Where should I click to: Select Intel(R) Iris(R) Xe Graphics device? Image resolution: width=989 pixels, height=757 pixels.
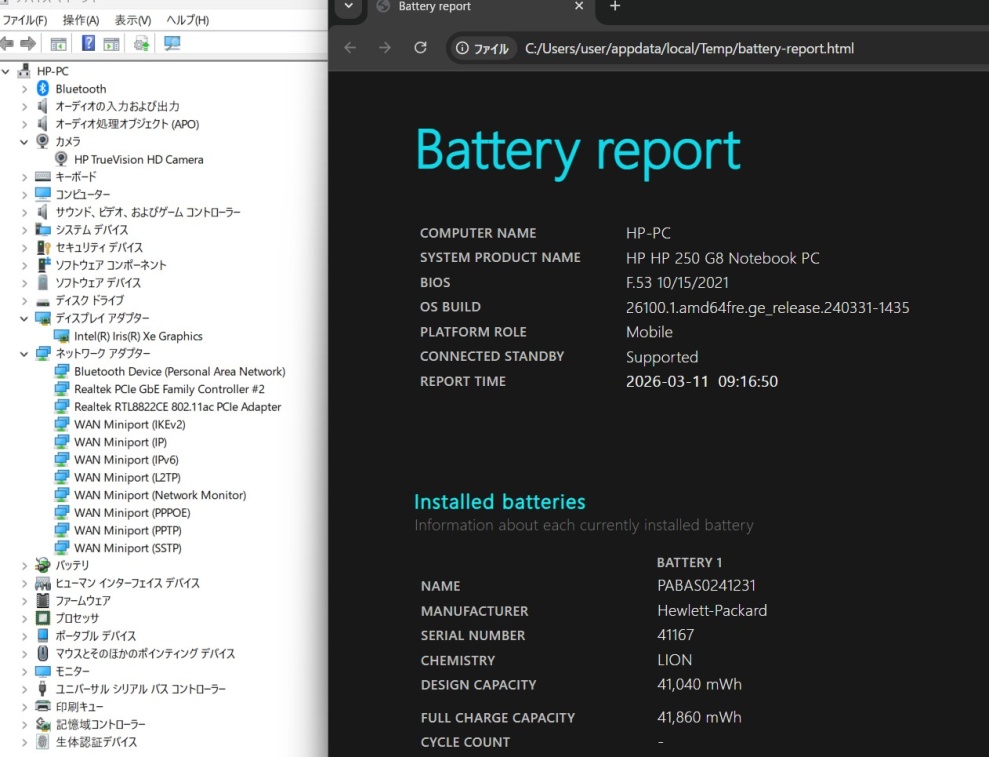point(138,336)
